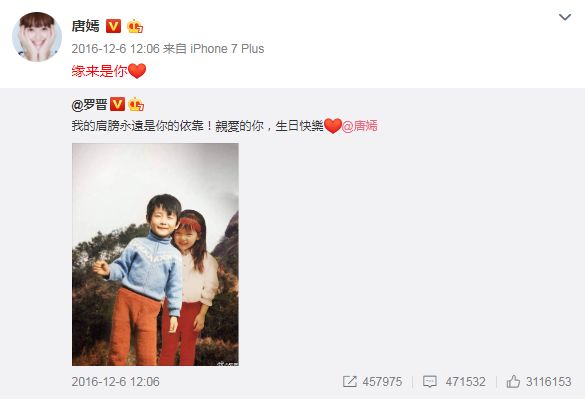Like the post with thumbs-up icon
The image size is (585, 400).
point(513,381)
